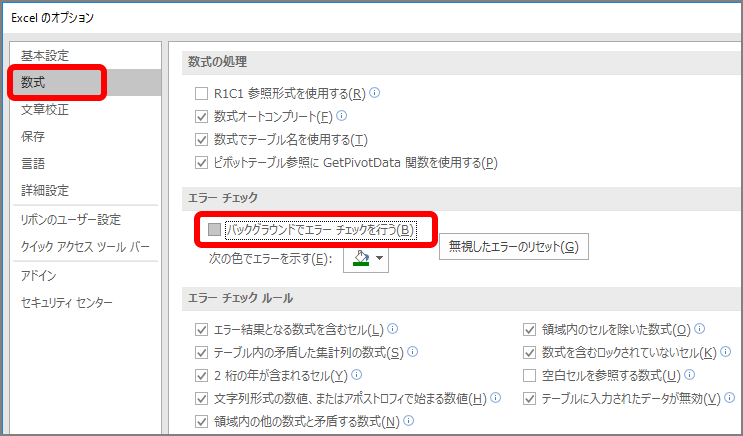Enable R1C1 参照形式を使用する checkbox

tap(201, 93)
